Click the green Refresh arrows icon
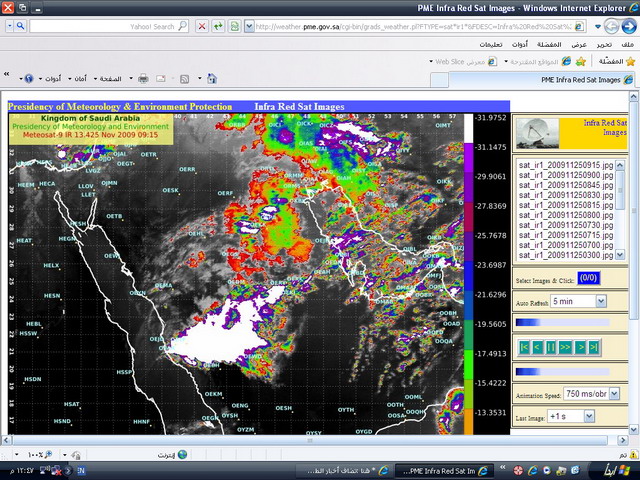Viewport: 640px width, 480px height. point(218,27)
